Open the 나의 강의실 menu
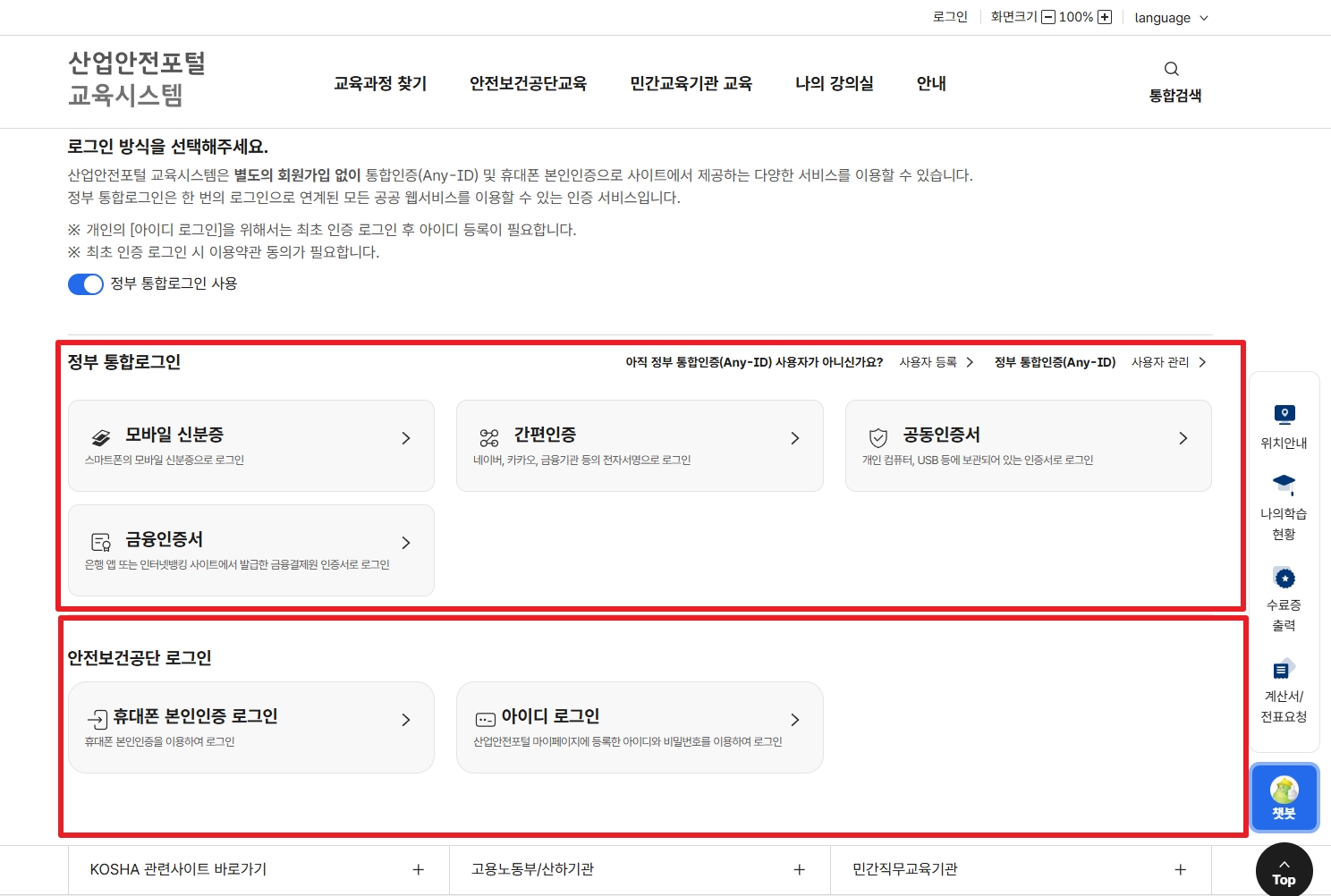The image size is (1331, 896). point(834,83)
